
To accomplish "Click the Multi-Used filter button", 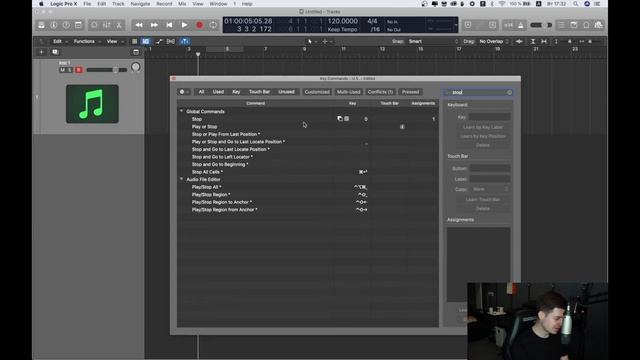I will point(349,92).
